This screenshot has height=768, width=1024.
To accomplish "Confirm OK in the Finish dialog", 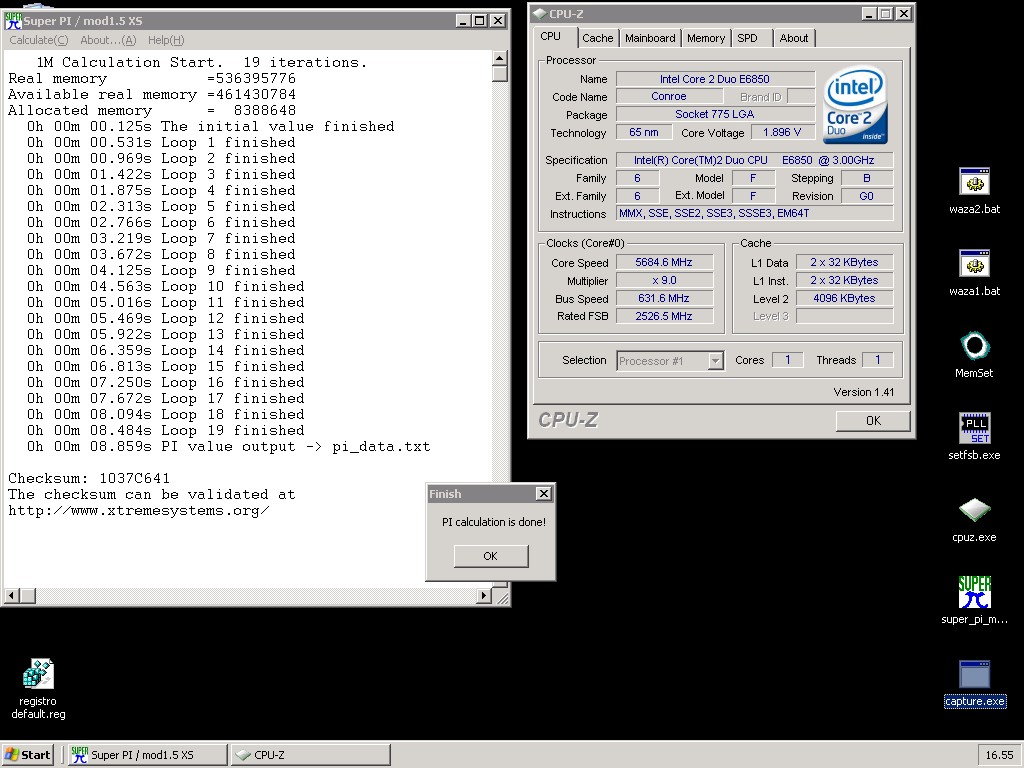I will pos(490,556).
